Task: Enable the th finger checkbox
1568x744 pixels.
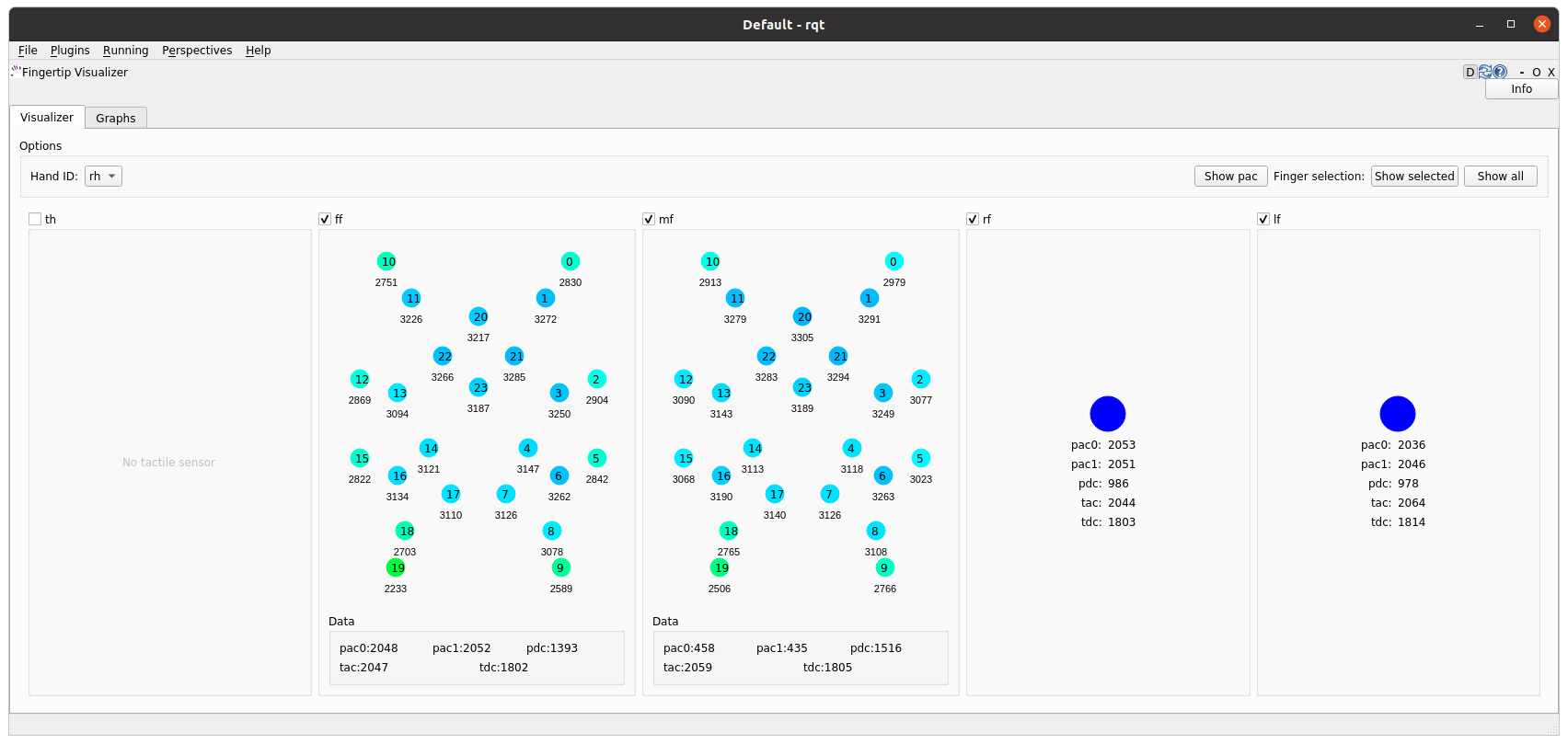Action: pyautogui.click(x=35, y=219)
